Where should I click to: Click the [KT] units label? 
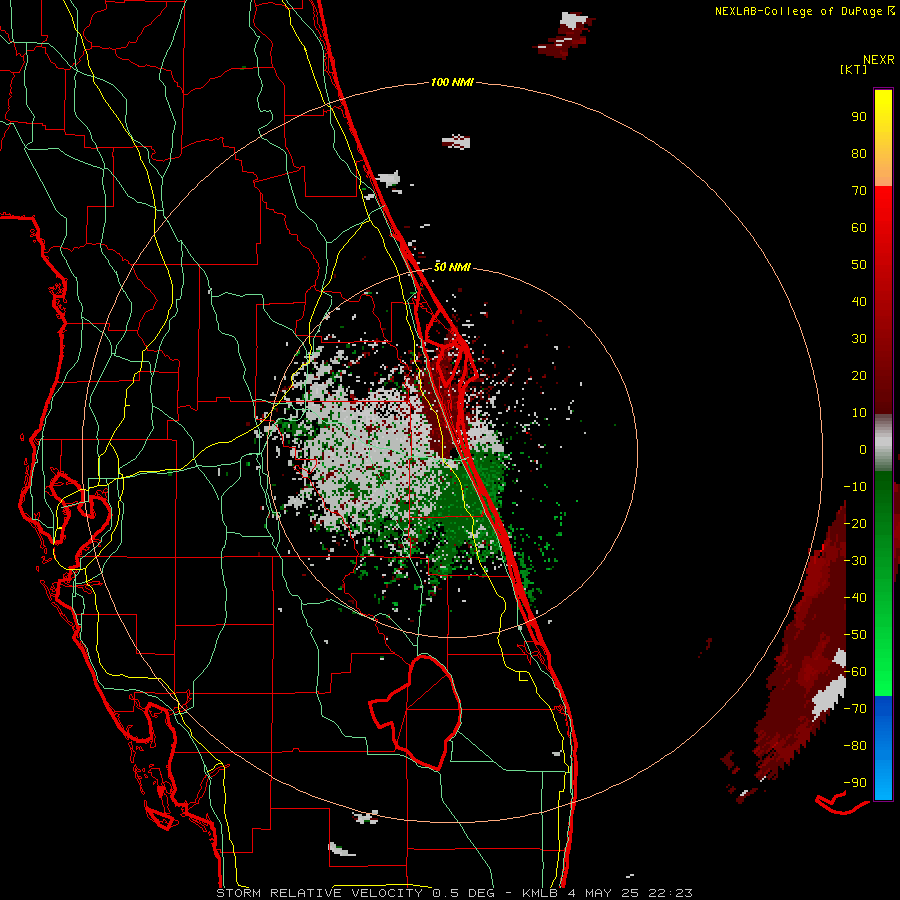click(854, 70)
